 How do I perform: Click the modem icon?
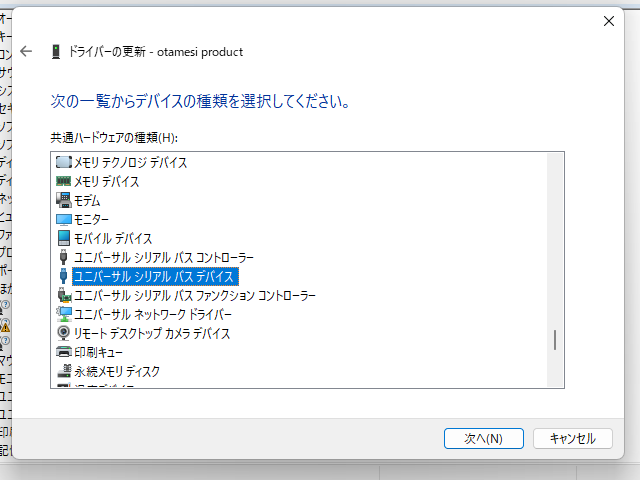(64, 200)
